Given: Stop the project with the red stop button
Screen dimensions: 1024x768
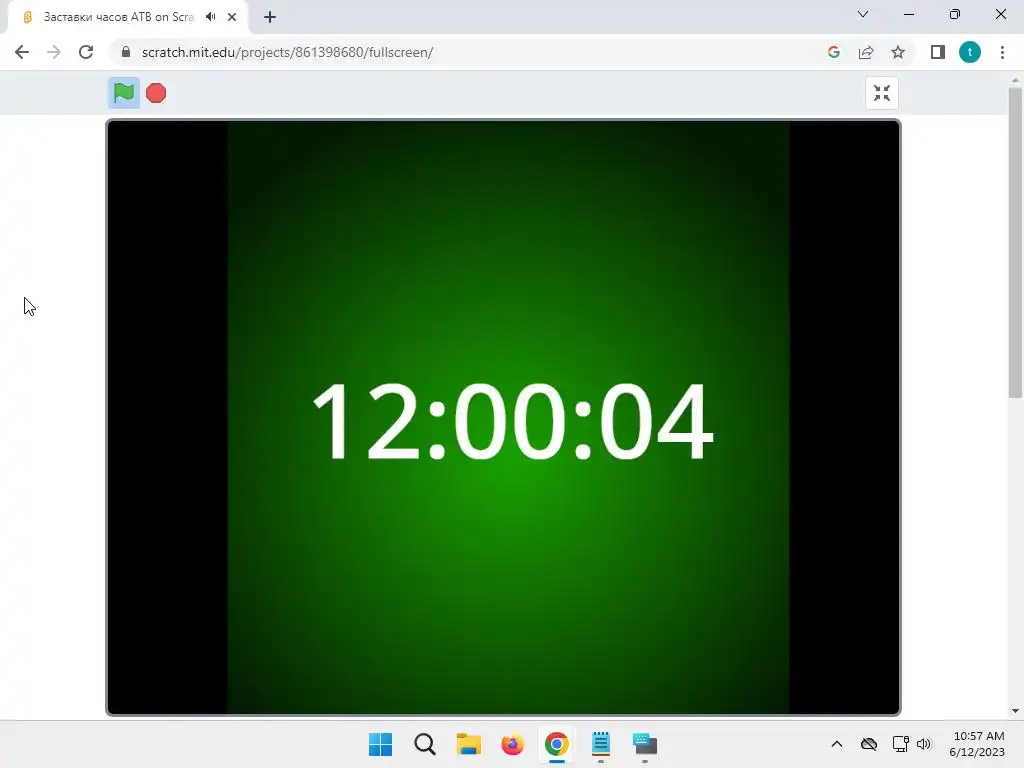Looking at the screenshot, I should tap(156, 93).
